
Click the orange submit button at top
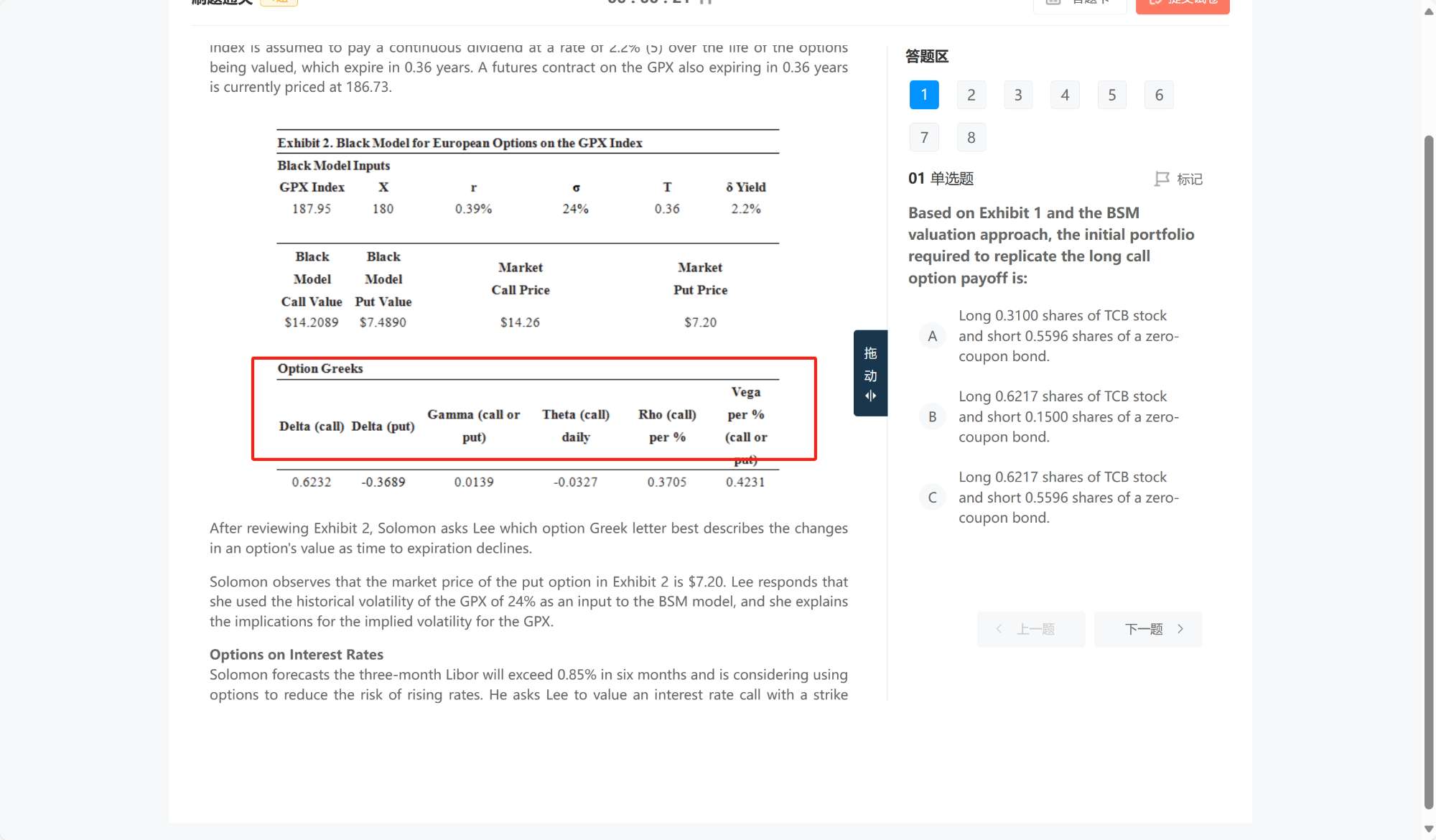(x=1182, y=4)
